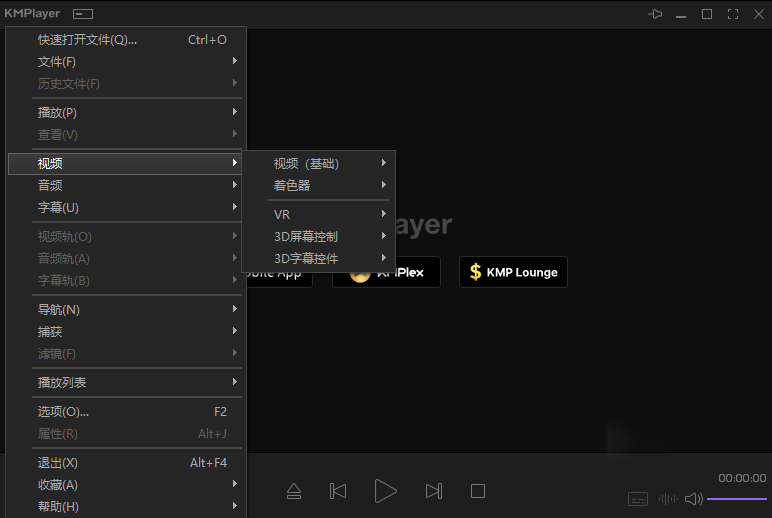Click the arrow beside 播放列表
Viewport: 772px width, 518px height.
[x=235, y=382]
